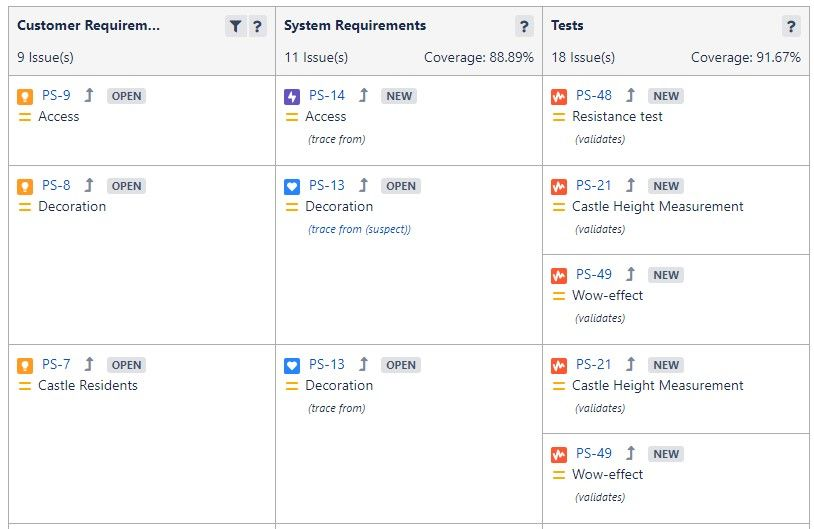Image resolution: width=814 pixels, height=529 pixels.
Task: Click medium priority icon next to Resistance test
Action: pos(559,117)
